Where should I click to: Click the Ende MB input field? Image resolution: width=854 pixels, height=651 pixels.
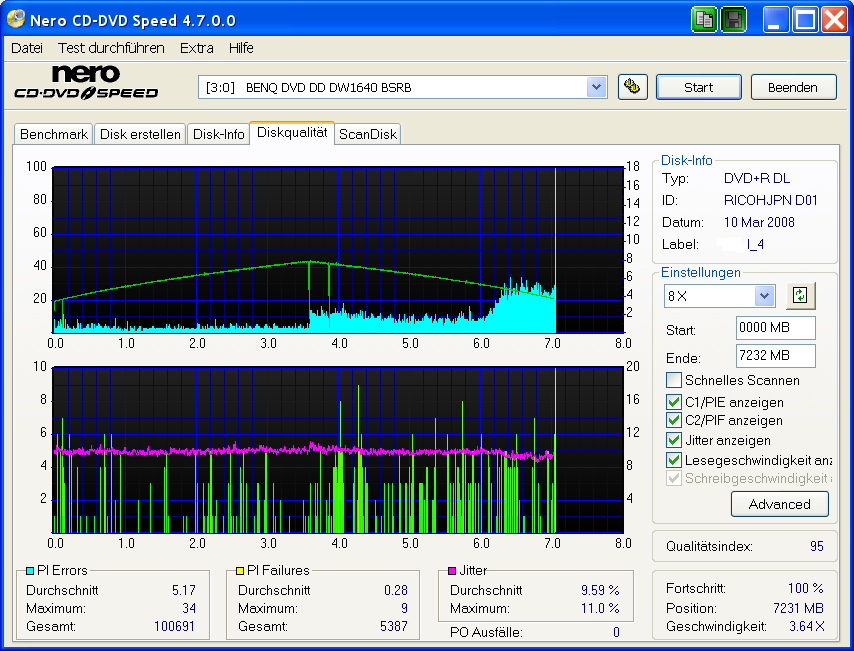click(x=775, y=356)
